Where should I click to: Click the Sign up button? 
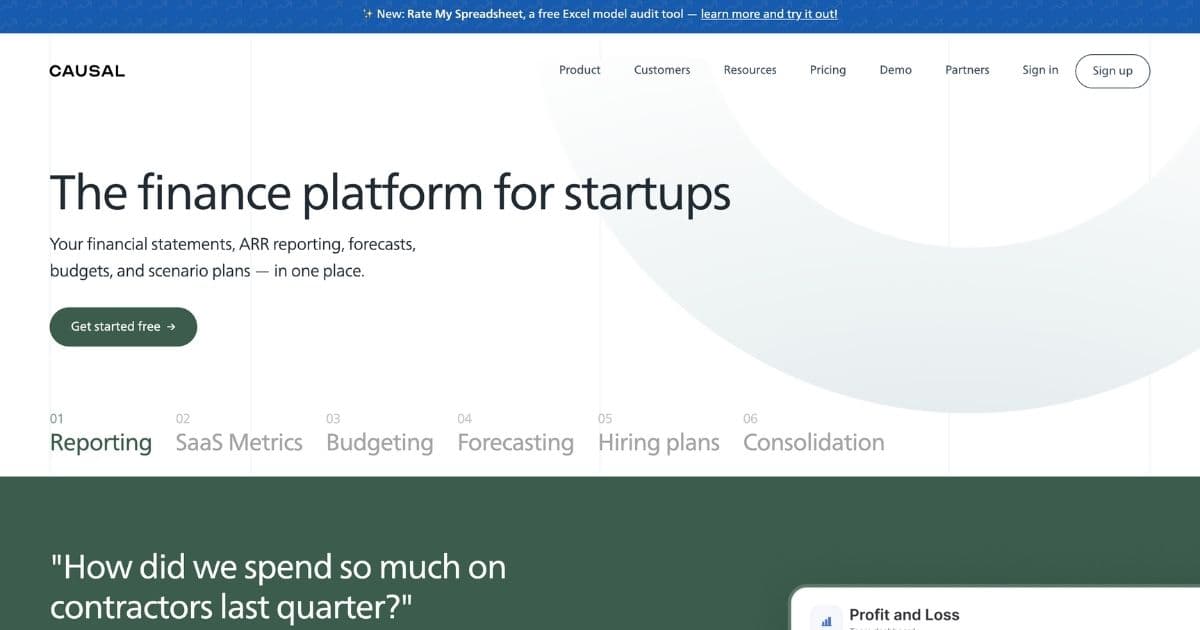tap(1112, 71)
